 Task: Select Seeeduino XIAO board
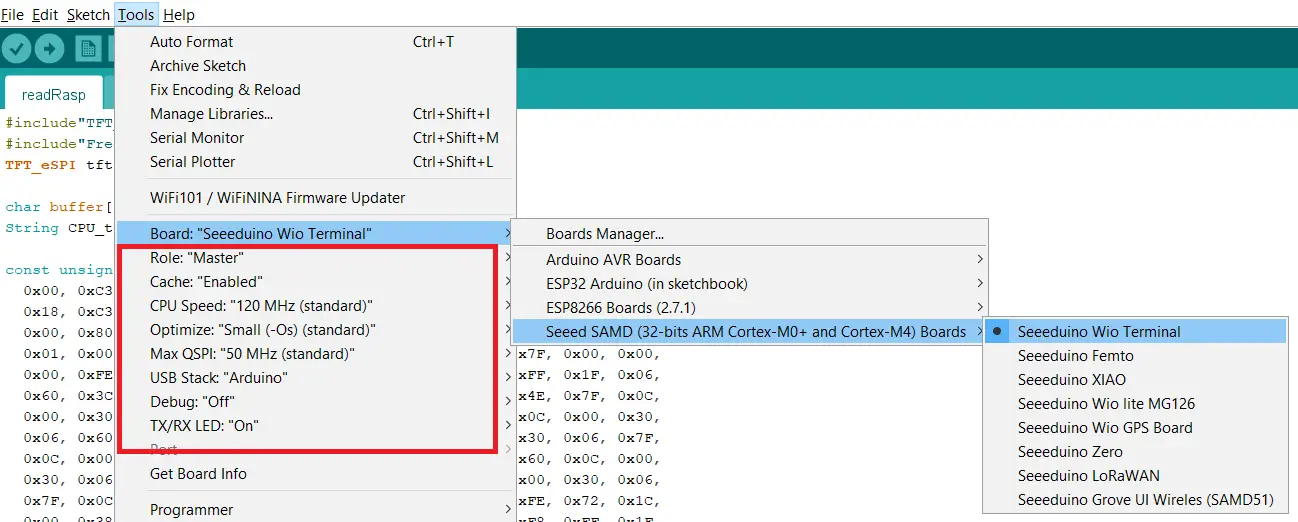[1136, 380]
